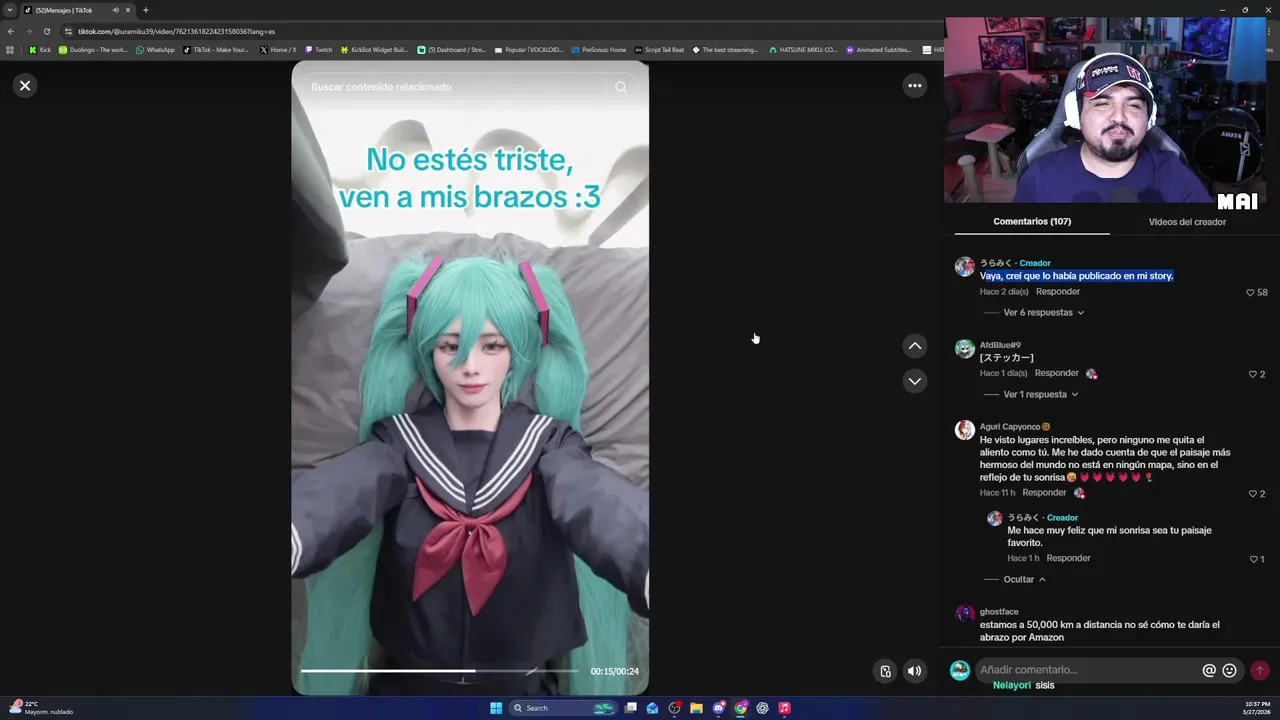1280x720 pixels.
Task: Open the PreSonus: Home bookmark
Action: point(599,50)
